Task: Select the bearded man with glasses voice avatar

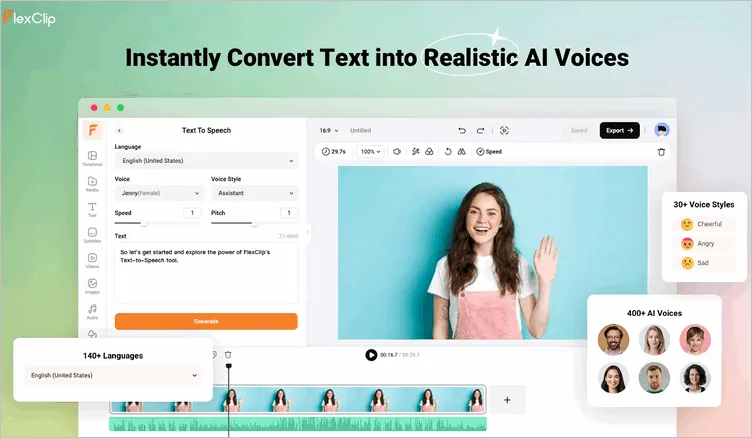Action: [613, 340]
